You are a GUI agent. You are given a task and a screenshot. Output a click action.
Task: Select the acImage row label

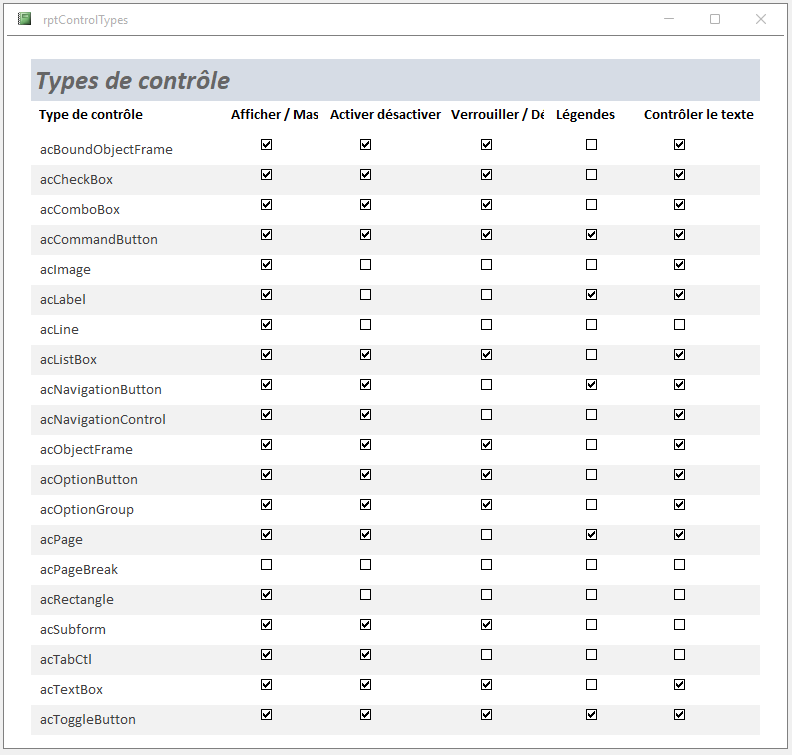pyautogui.click(x=65, y=270)
